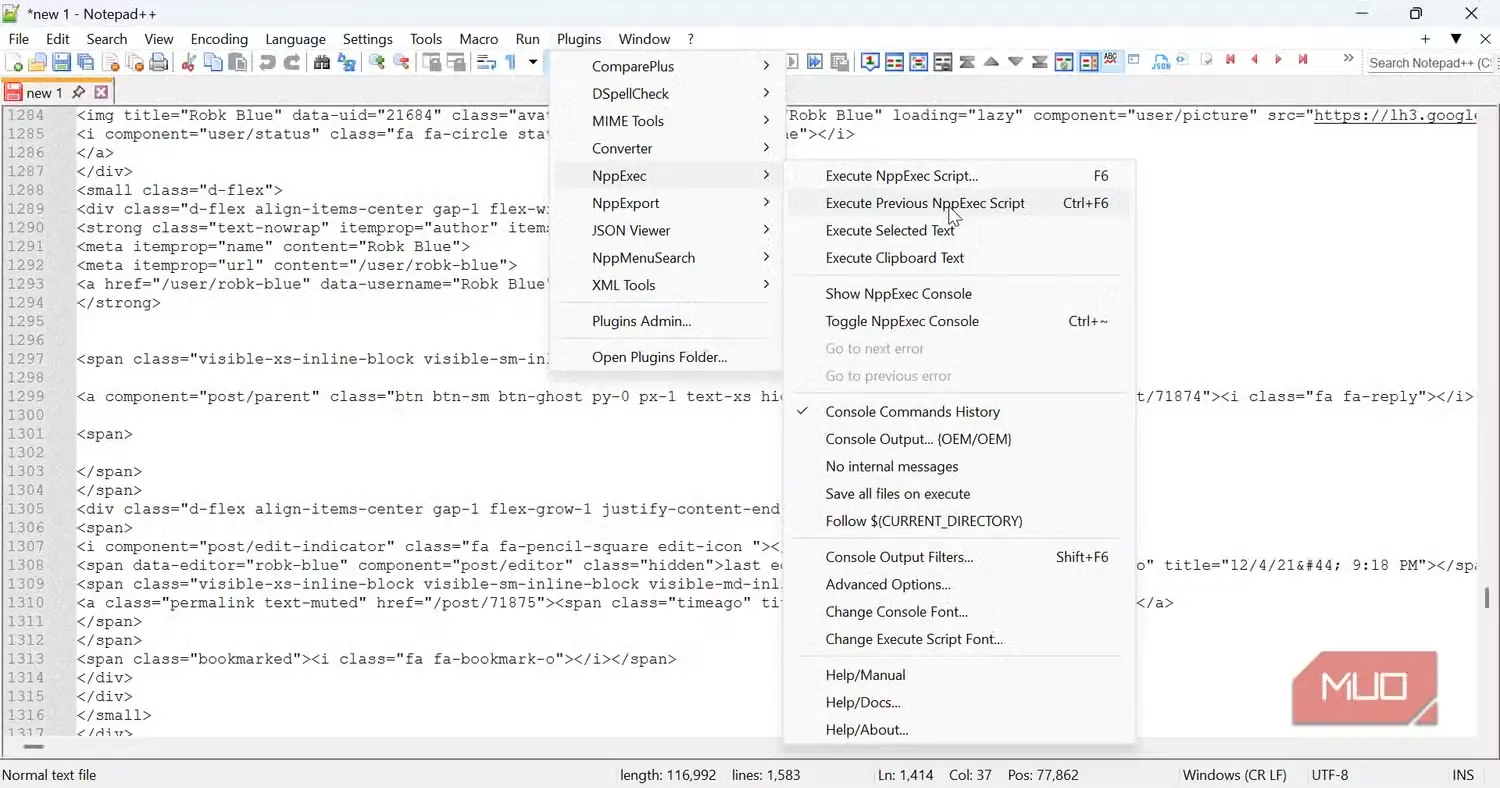
Task: Click the red previous-difference arrow icon
Action: tap(1254, 60)
